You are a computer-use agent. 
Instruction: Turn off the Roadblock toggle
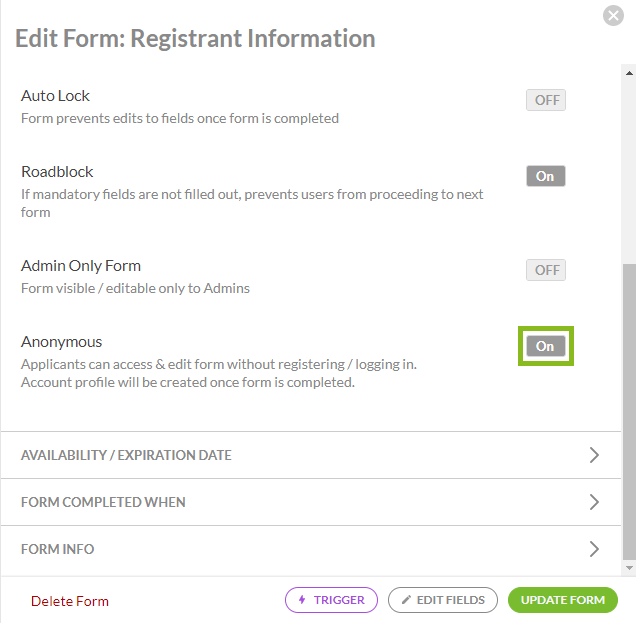coord(546,176)
